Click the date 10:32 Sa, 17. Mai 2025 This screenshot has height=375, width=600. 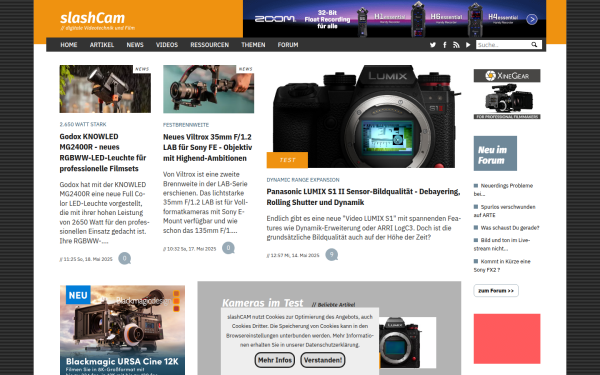[191, 249]
